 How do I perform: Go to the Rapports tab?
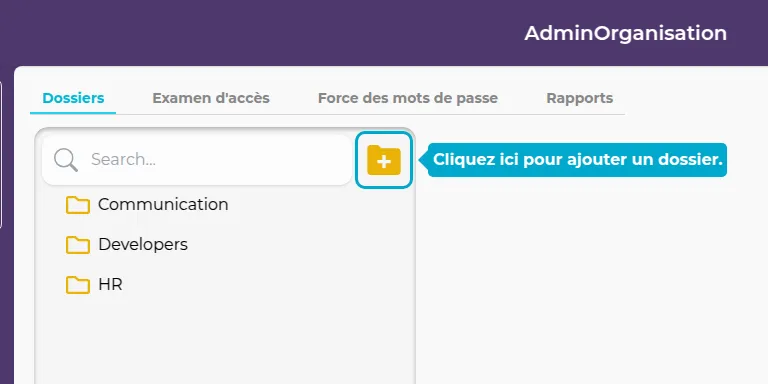tap(580, 98)
